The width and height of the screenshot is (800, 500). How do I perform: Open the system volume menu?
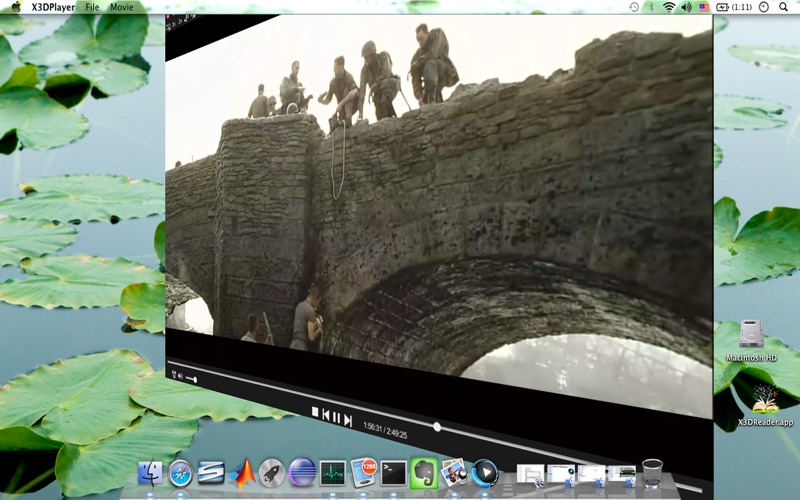(x=686, y=7)
